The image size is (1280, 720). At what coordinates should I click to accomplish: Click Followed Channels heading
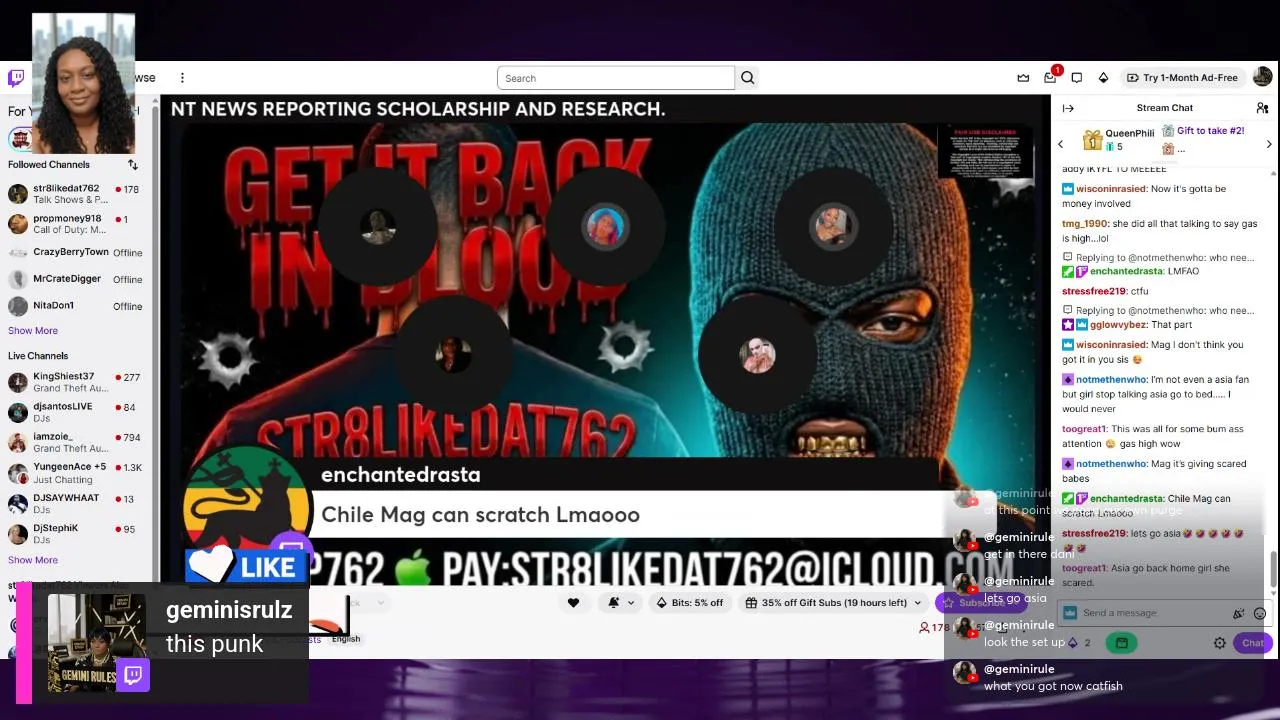[x=49, y=164]
